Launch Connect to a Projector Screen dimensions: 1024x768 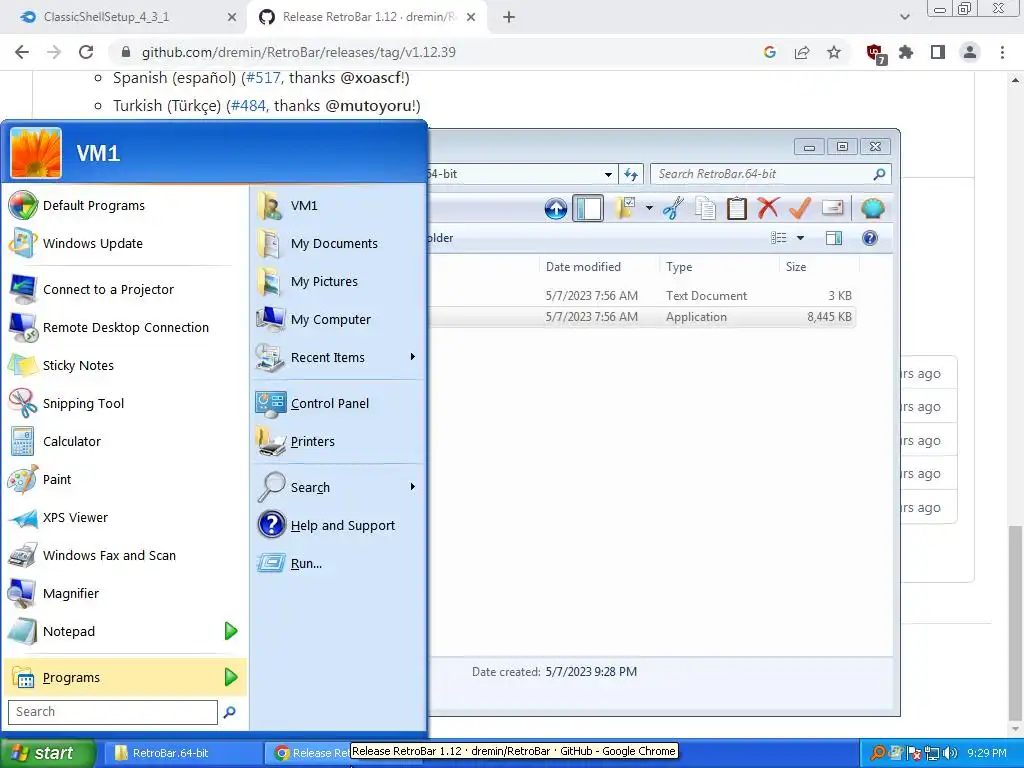pyautogui.click(x=124, y=289)
